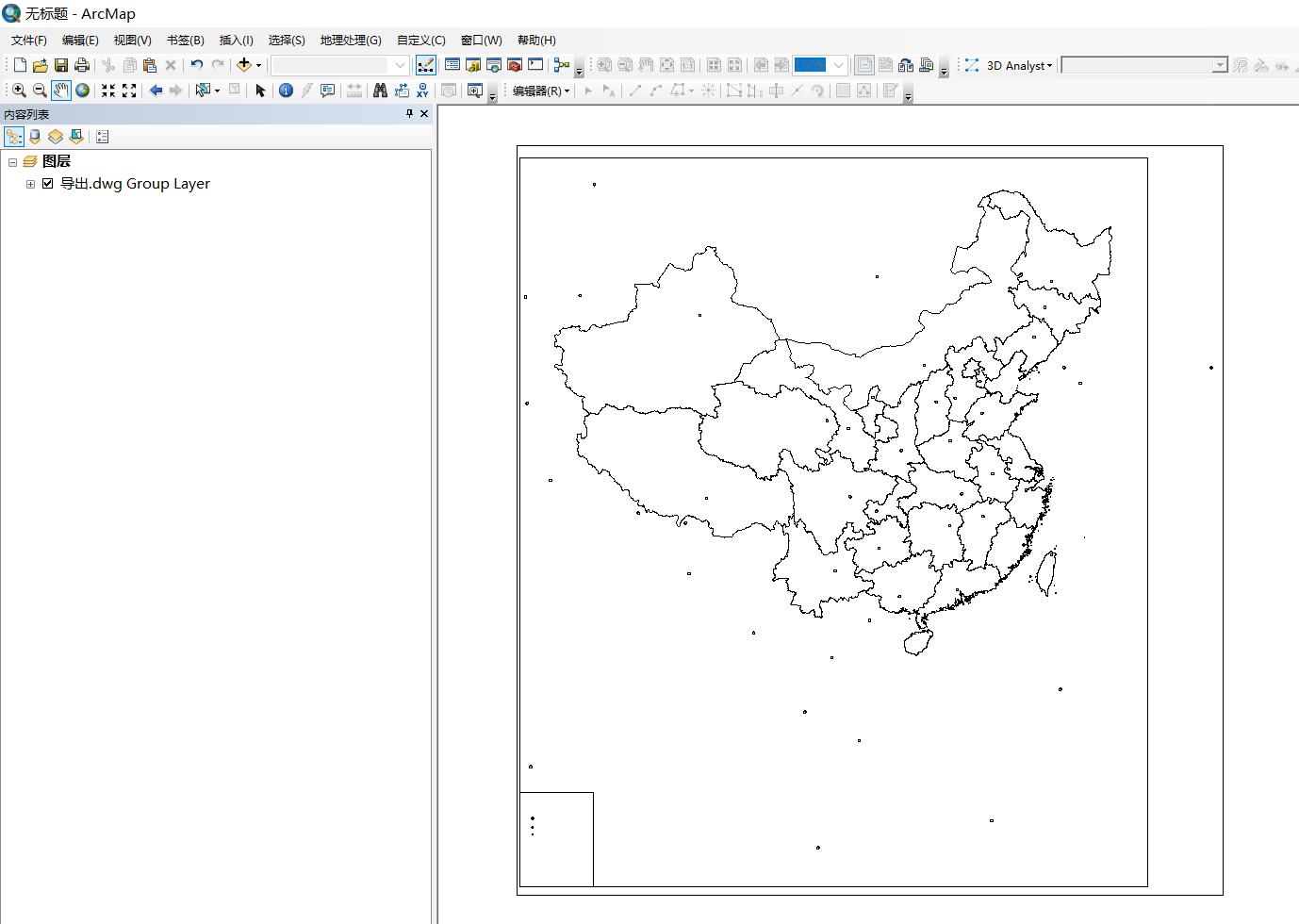This screenshot has width=1299, height=924.
Task: Open the 选择(S) menu
Action: (x=287, y=41)
